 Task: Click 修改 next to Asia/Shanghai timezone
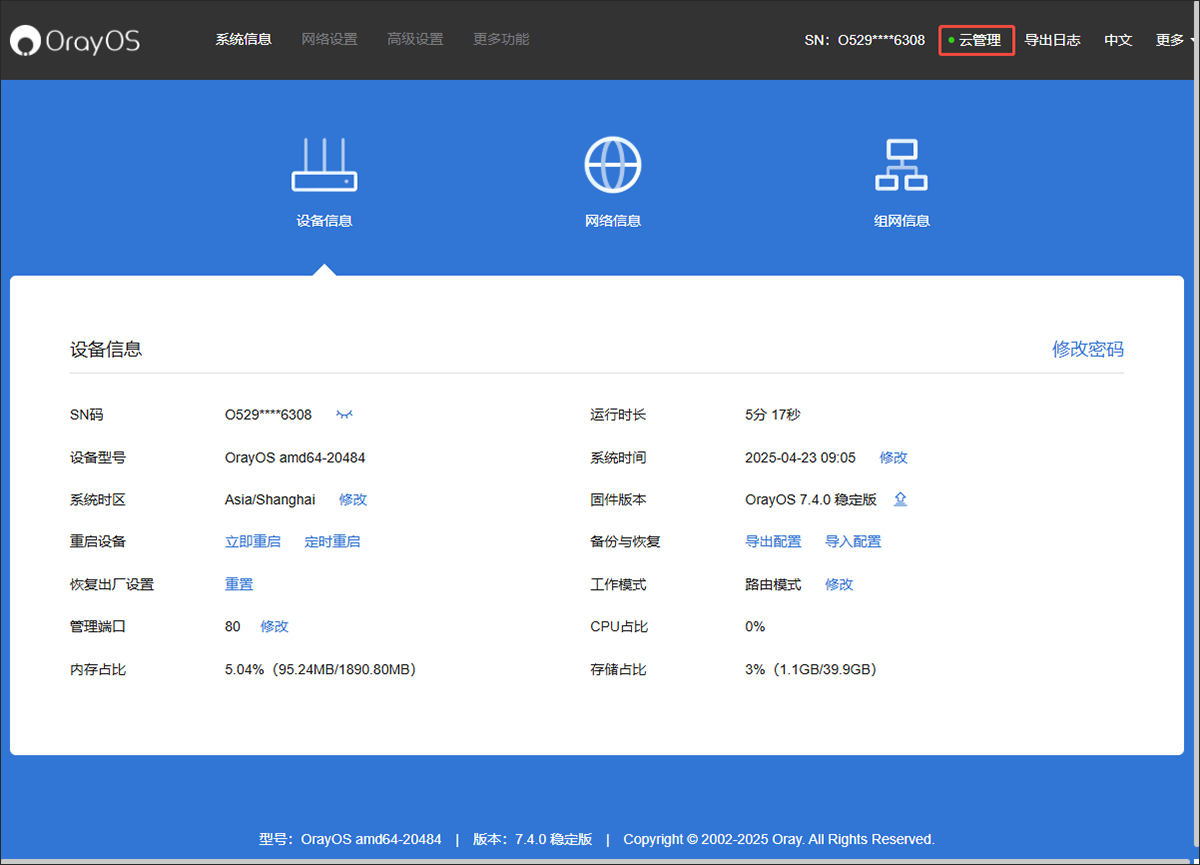click(x=353, y=500)
